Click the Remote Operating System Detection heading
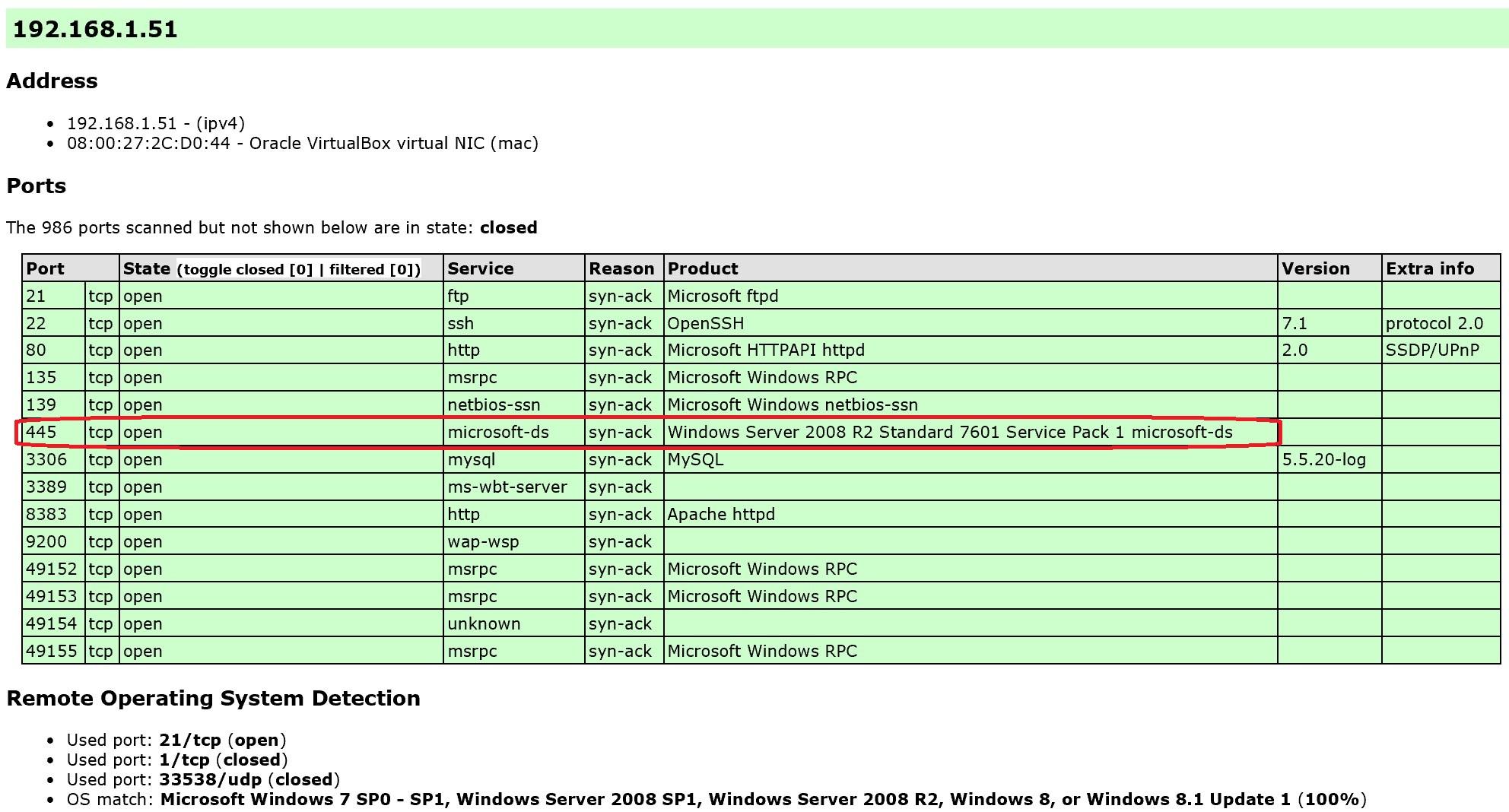Image resolution: width=1509 pixels, height=812 pixels. [x=214, y=698]
